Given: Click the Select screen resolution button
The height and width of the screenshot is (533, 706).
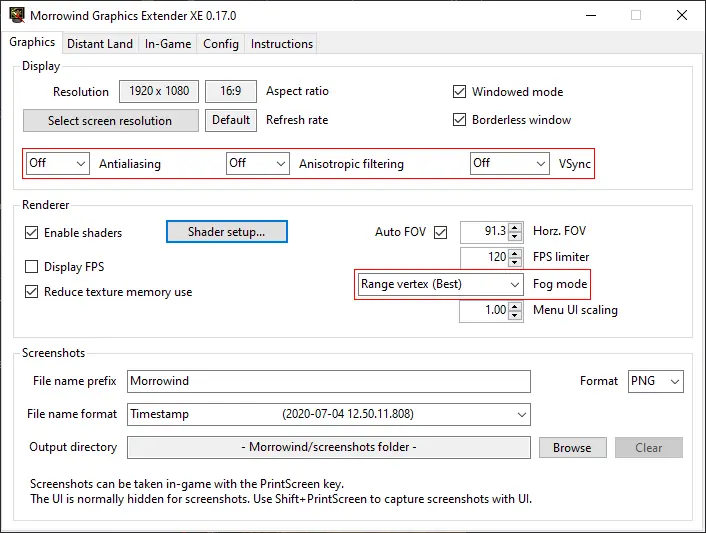Looking at the screenshot, I should [x=110, y=121].
